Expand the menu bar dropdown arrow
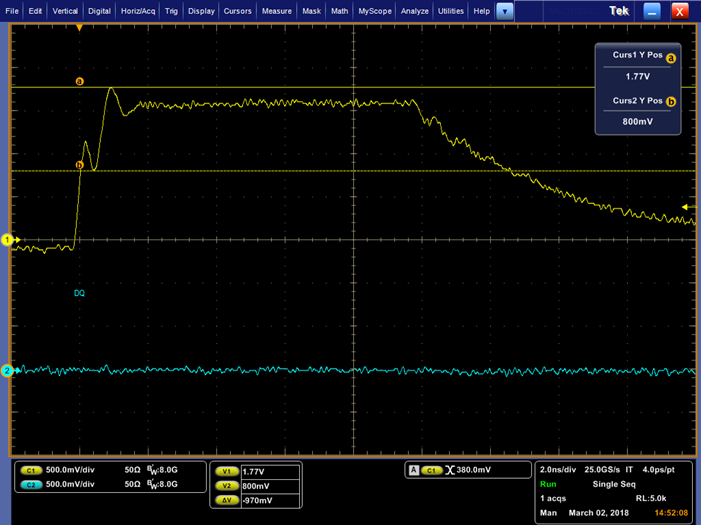The width and height of the screenshot is (701, 525). point(505,12)
